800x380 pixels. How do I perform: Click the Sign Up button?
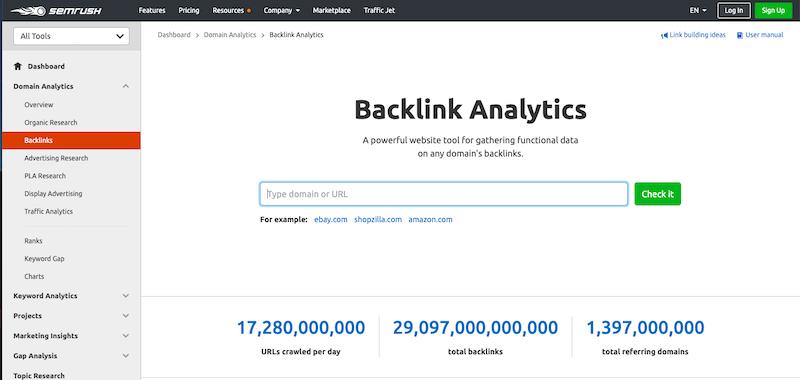pos(773,10)
